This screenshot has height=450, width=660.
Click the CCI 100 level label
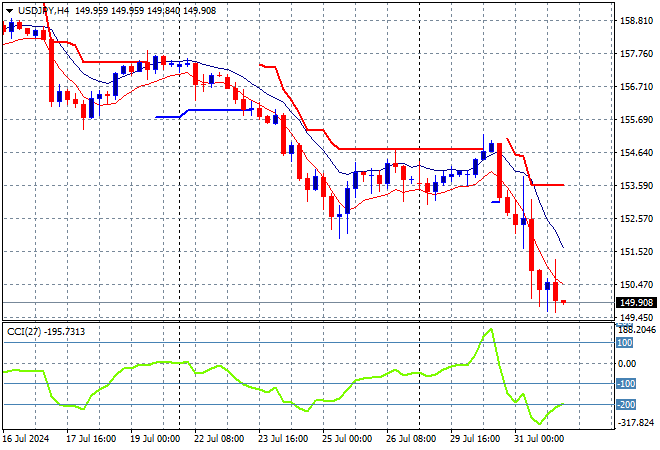[x=625, y=342]
